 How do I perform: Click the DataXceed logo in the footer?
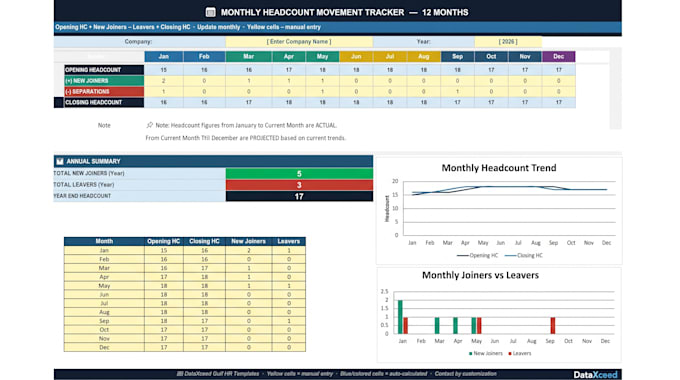click(x=595, y=375)
